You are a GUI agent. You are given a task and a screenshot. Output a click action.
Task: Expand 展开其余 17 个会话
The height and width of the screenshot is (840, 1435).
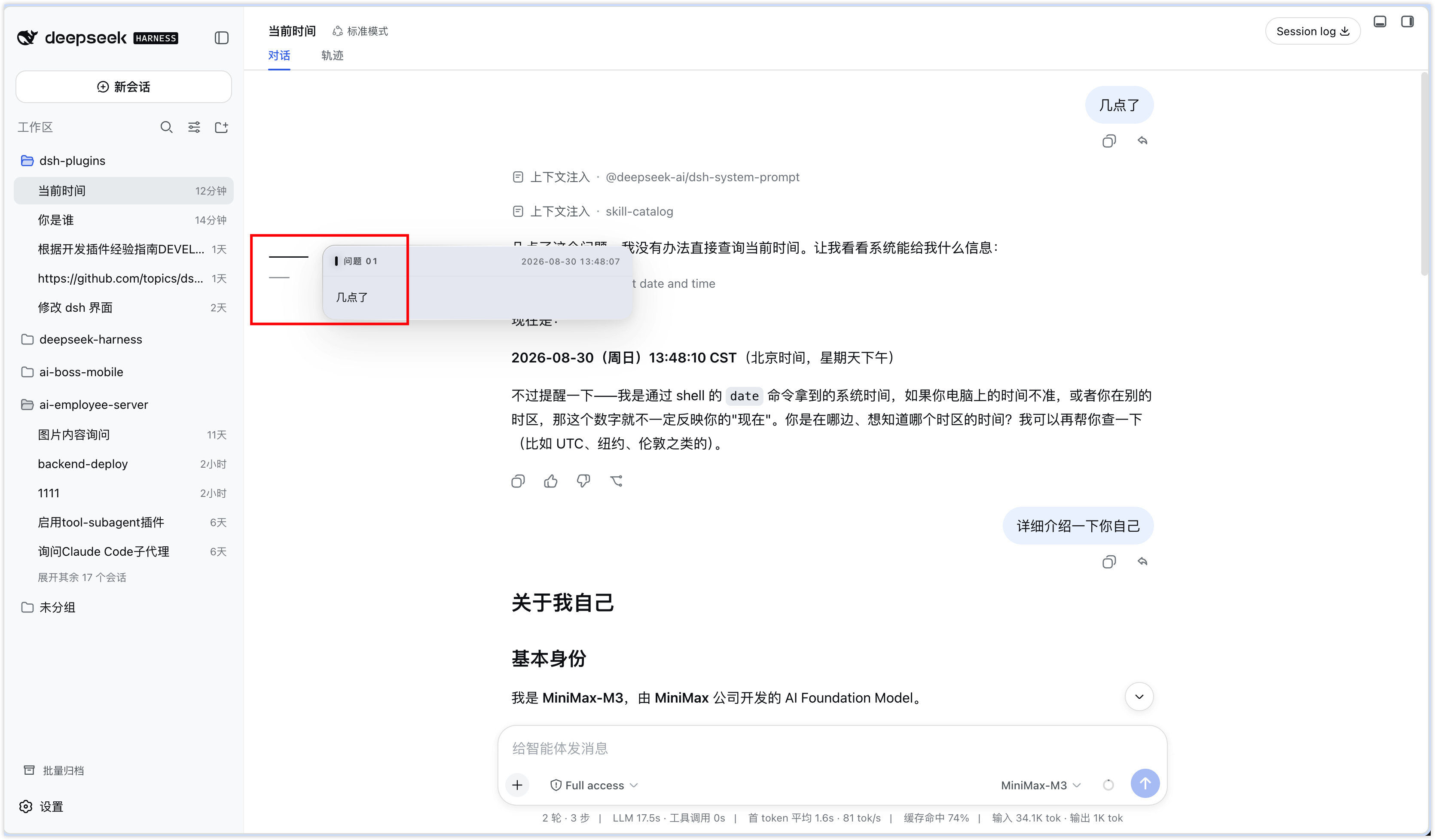[x=82, y=578]
